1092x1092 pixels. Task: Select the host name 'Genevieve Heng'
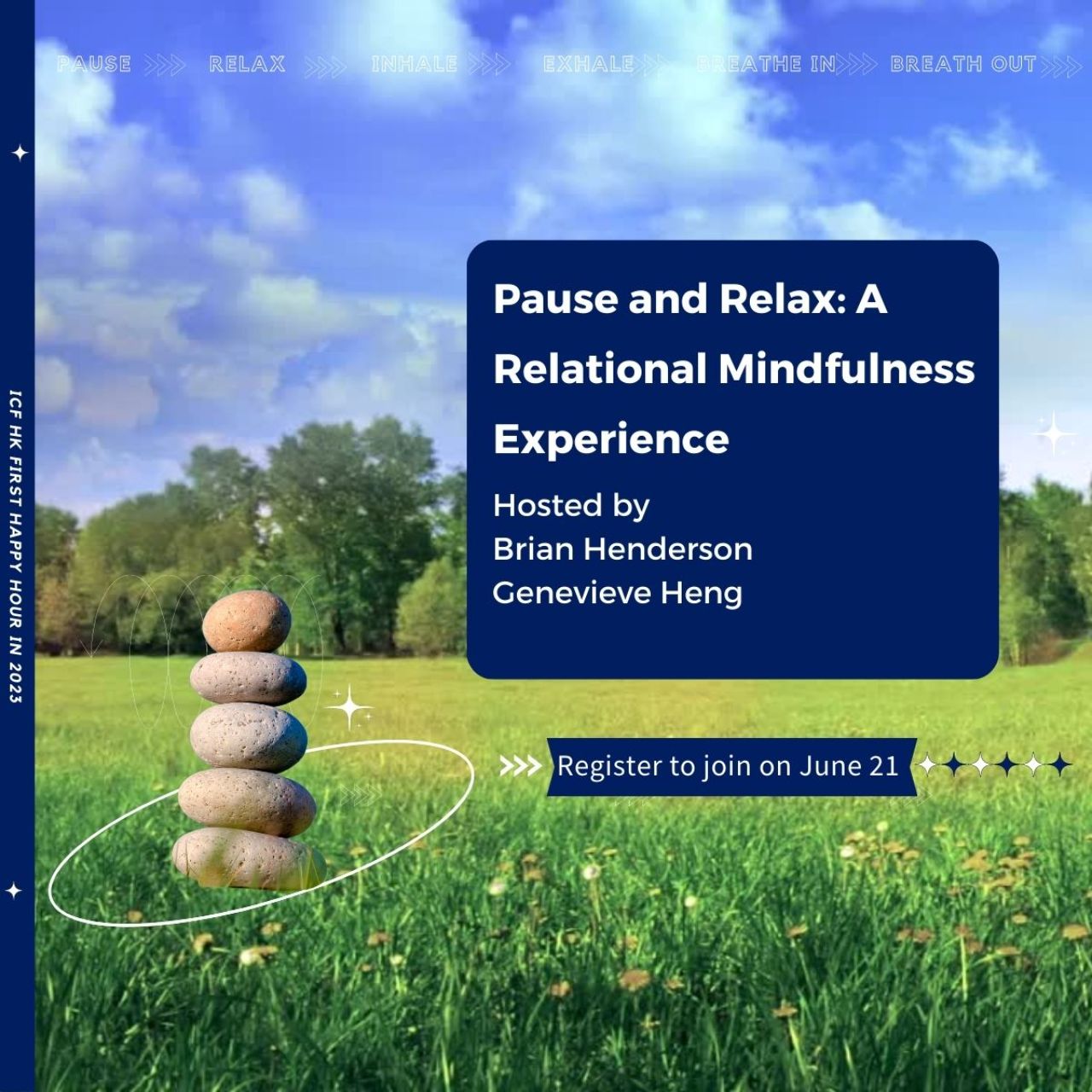pos(618,593)
